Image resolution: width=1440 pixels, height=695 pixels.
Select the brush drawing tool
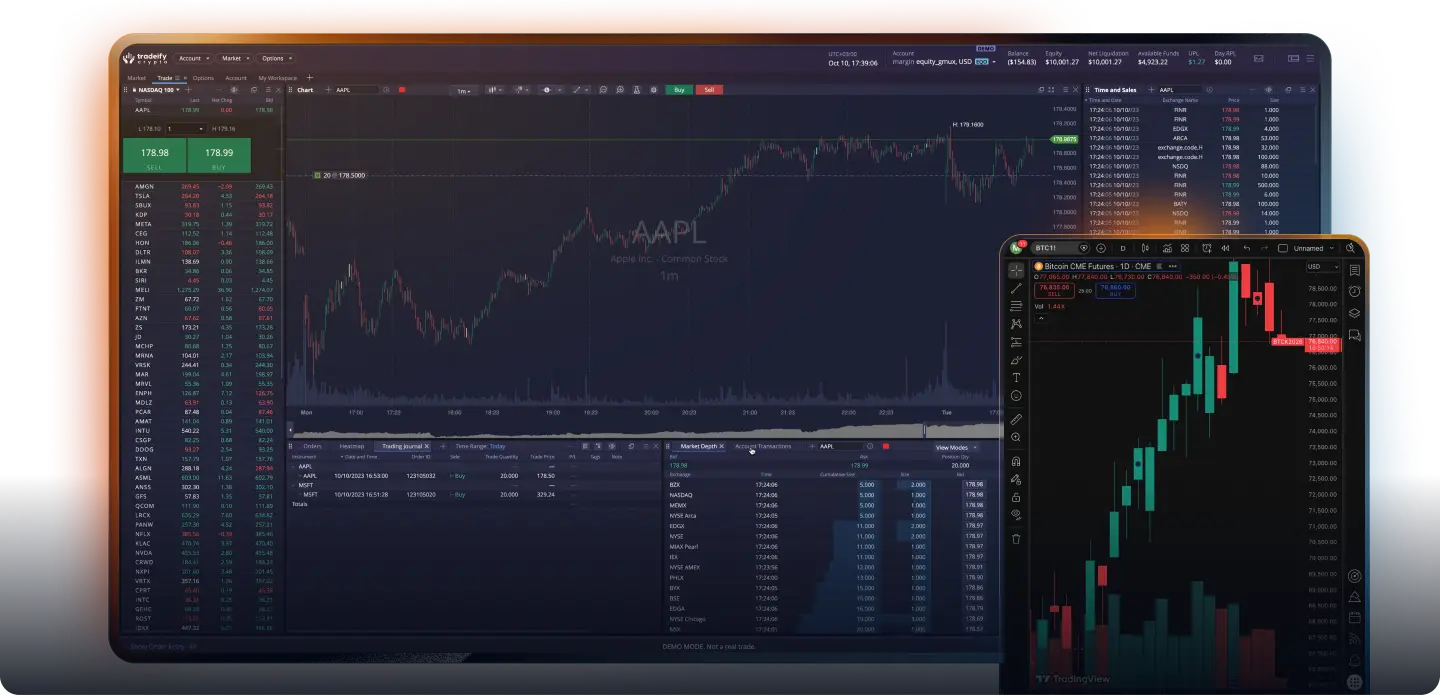(1016, 359)
